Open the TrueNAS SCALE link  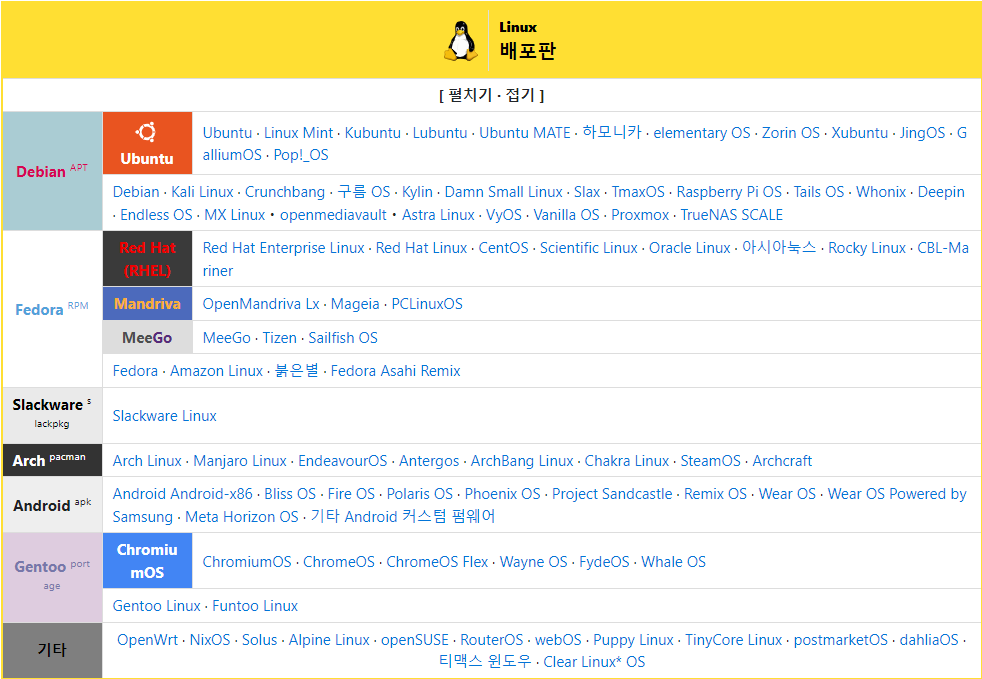point(731,215)
